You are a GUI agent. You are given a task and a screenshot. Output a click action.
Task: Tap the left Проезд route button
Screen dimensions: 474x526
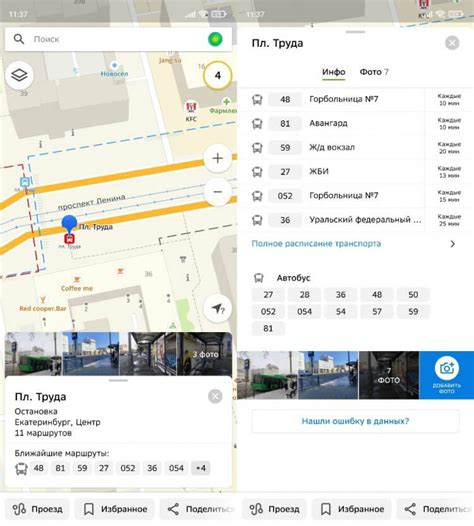coord(38,509)
